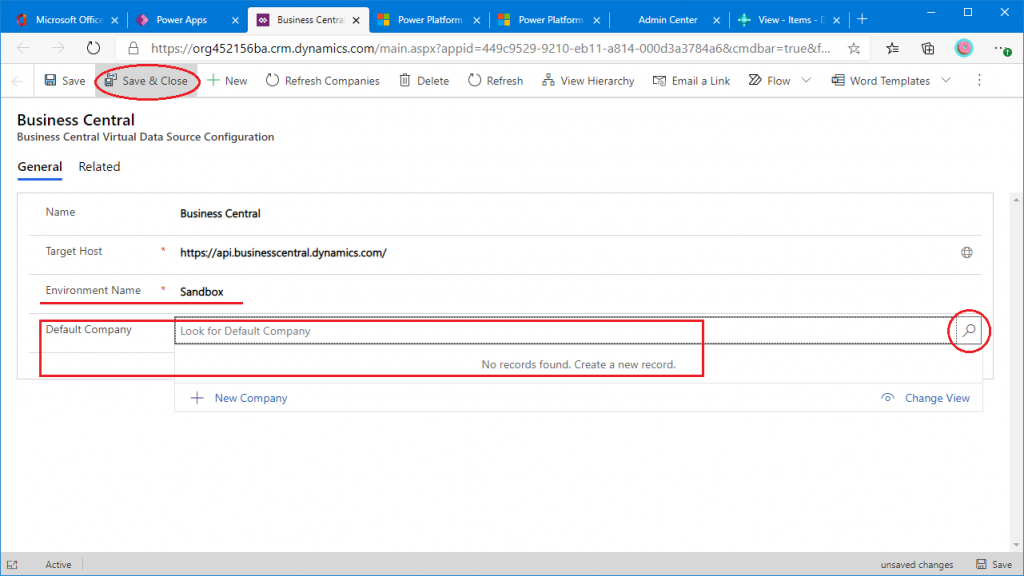The image size is (1024, 576).
Task: Open a new browser tab
Action: (x=862, y=20)
